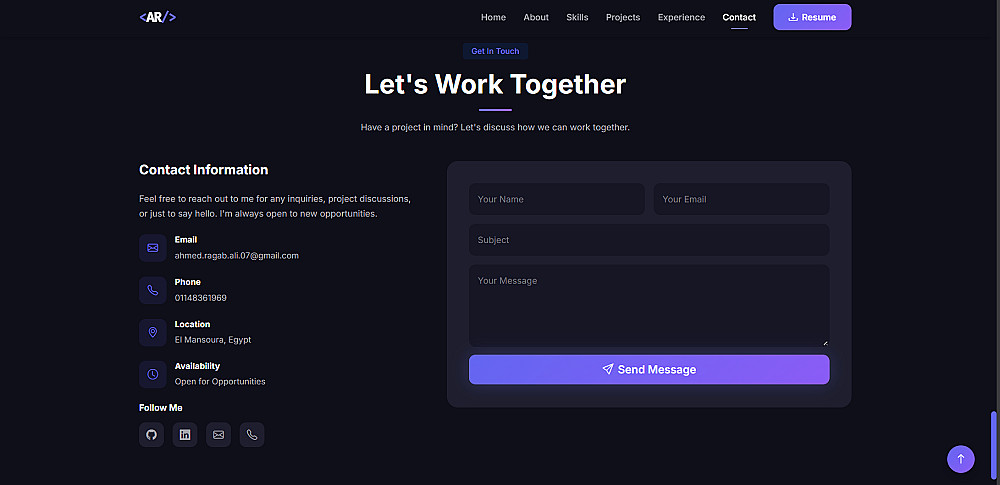Open the About section from the navbar
Screen dimensions: 1000x485
coord(536,17)
